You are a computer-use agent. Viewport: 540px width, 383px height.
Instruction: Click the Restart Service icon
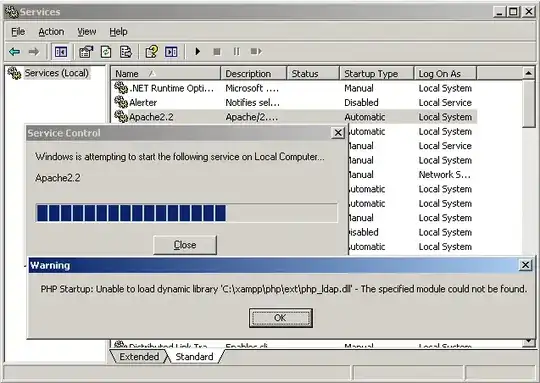coord(256,52)
